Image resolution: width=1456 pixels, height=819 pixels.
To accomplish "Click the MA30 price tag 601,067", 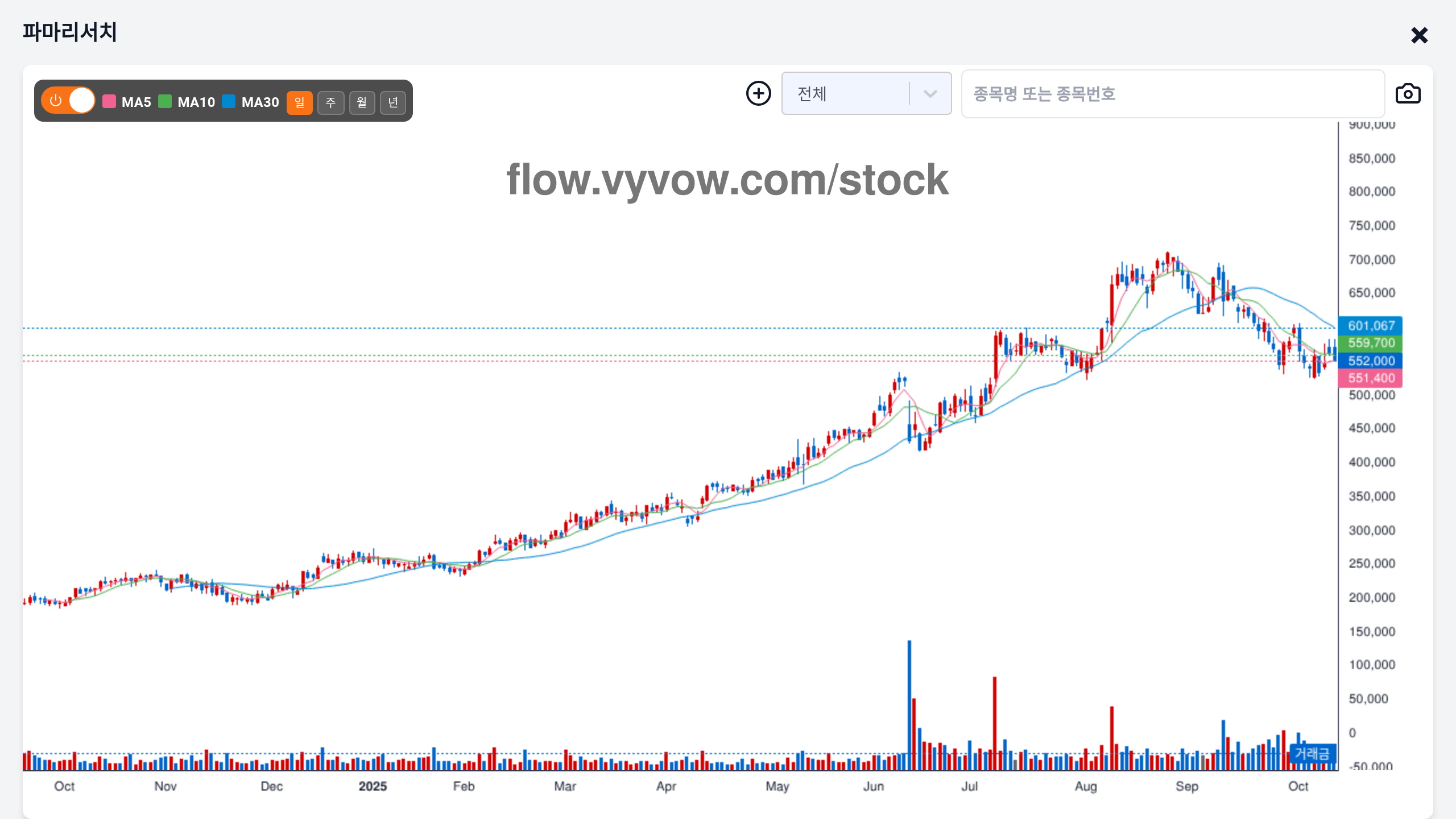I will [1371, 326].
